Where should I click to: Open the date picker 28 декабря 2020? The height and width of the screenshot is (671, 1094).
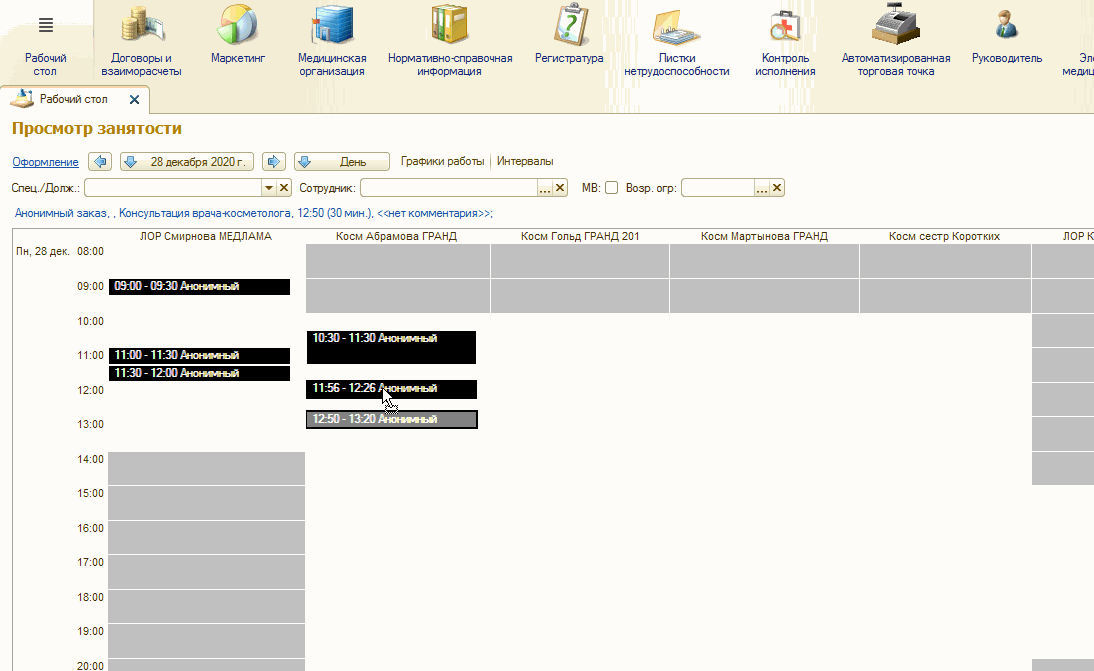pyautogui.click(x=188, y=162)
